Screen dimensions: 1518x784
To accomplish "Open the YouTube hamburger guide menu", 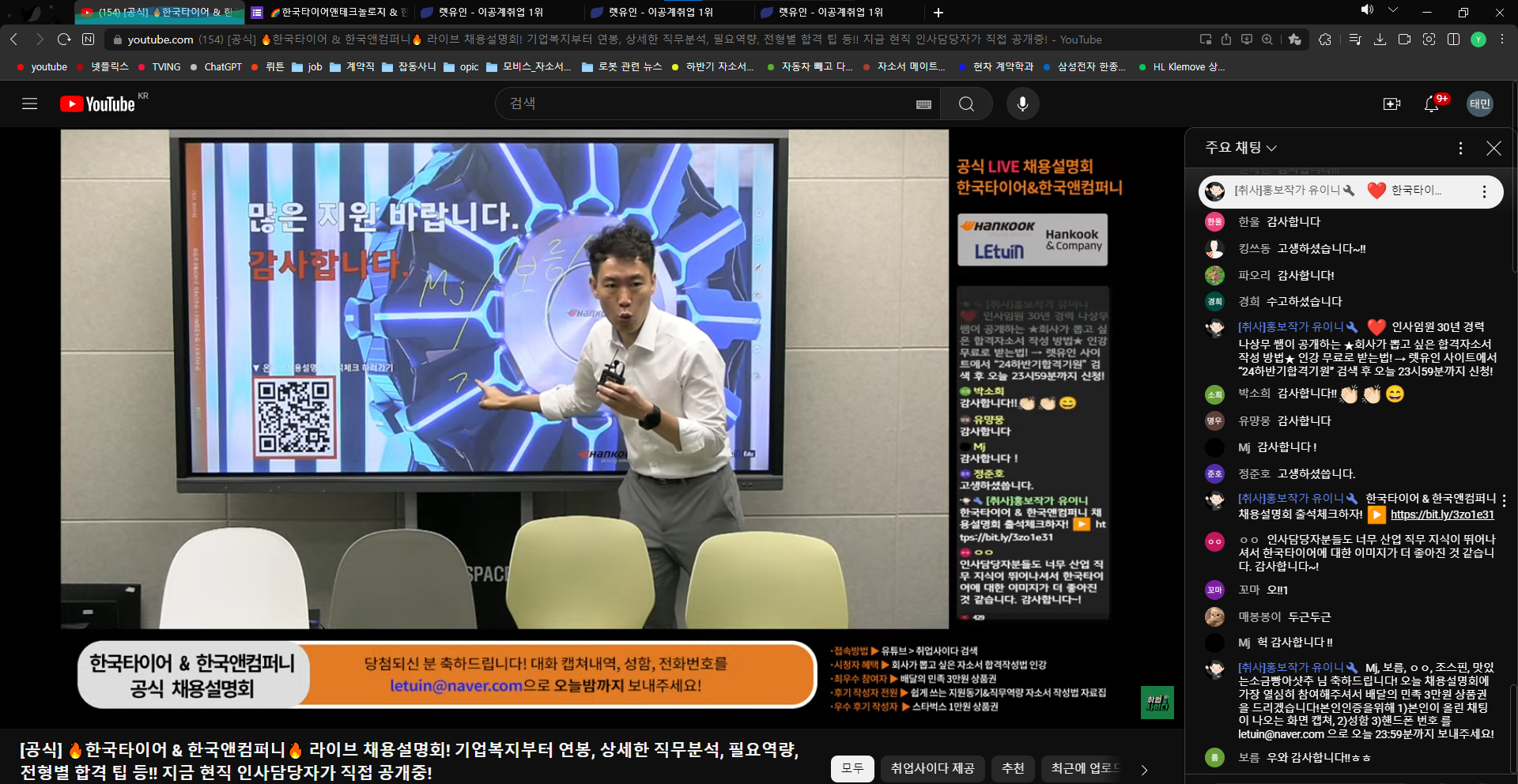I will click(29, 104).
